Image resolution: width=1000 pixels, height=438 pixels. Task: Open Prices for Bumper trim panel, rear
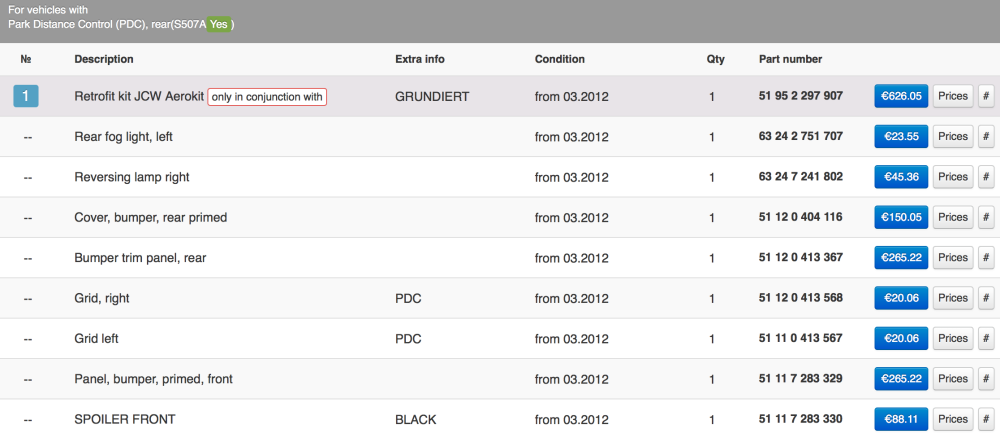pos(953,258)
